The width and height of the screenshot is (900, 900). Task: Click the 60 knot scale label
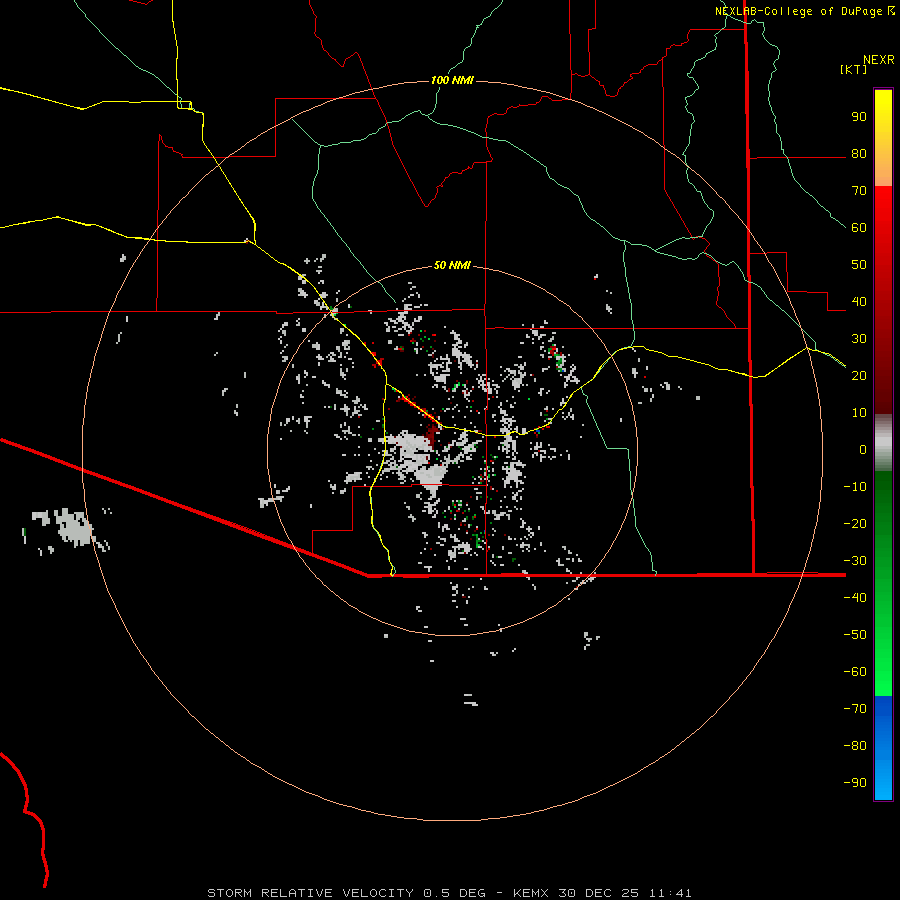(x=859, y=228)
